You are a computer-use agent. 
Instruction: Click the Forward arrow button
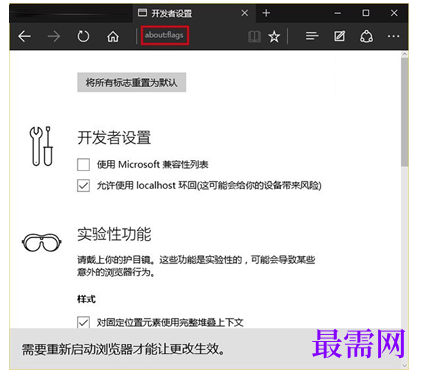coord(54,36)
